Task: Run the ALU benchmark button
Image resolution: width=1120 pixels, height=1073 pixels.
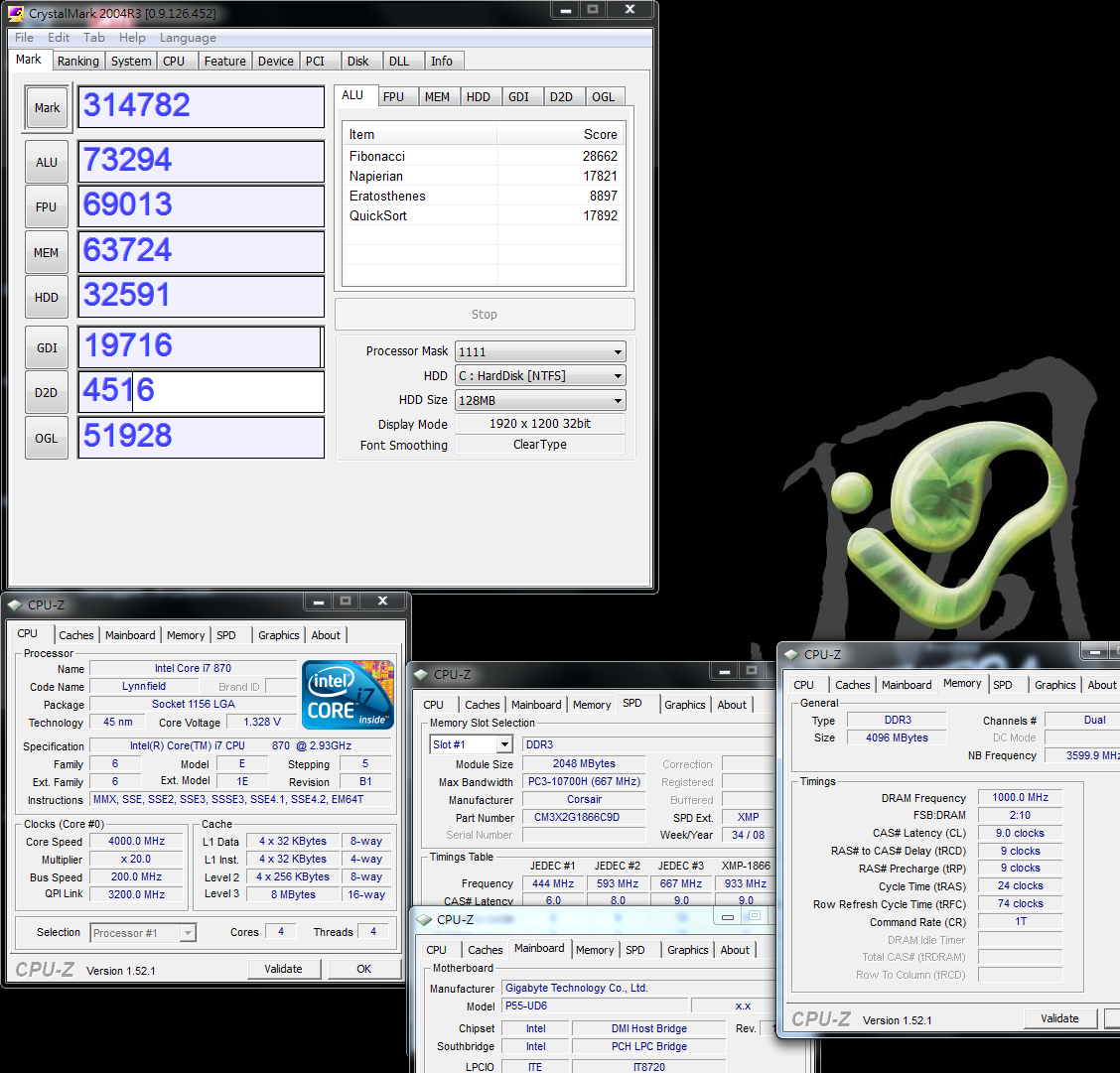Action: click(x=47, y=162)
